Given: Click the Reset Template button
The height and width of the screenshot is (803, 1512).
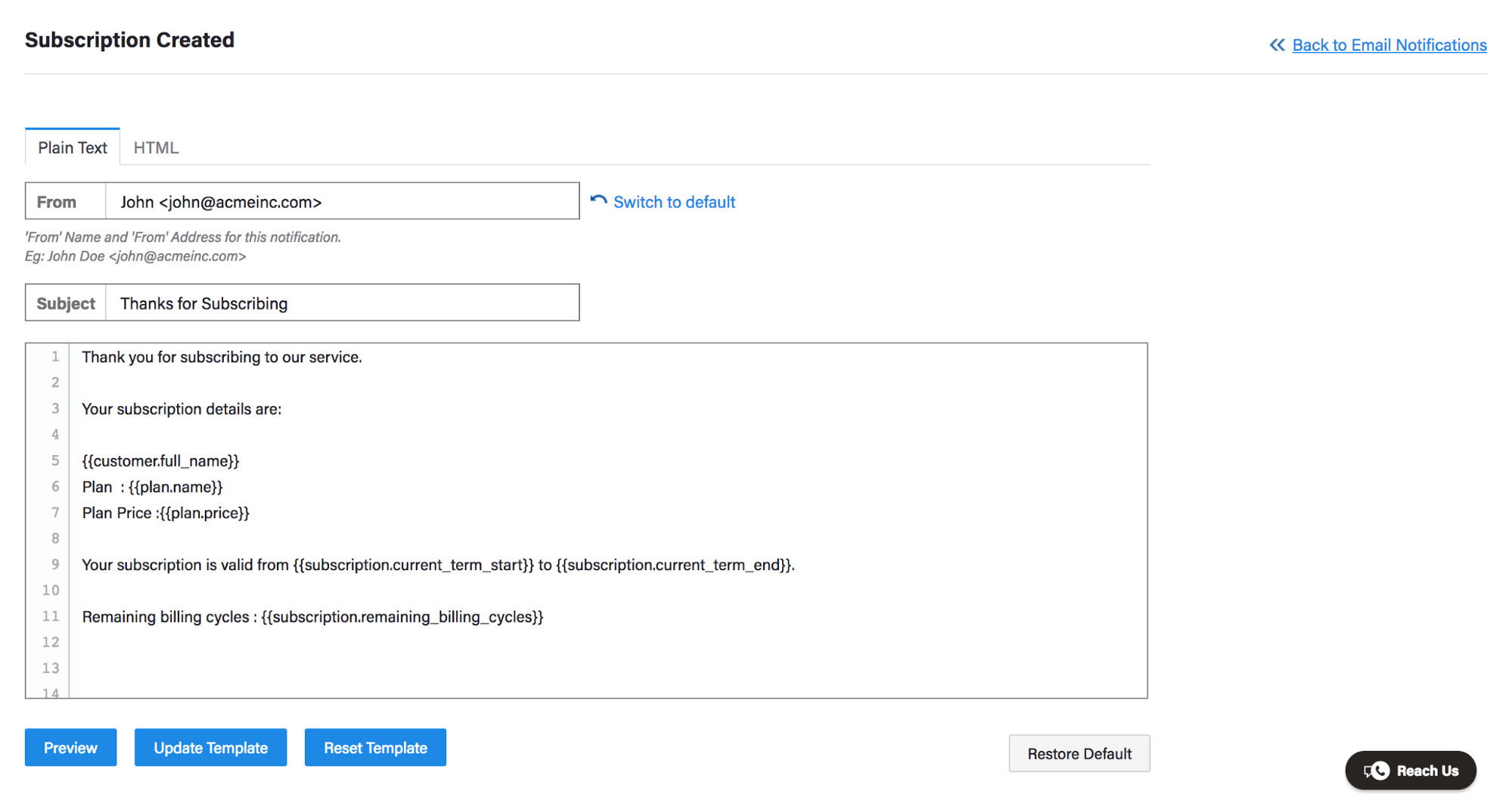Looking at the screenshot, I should 375,748.
